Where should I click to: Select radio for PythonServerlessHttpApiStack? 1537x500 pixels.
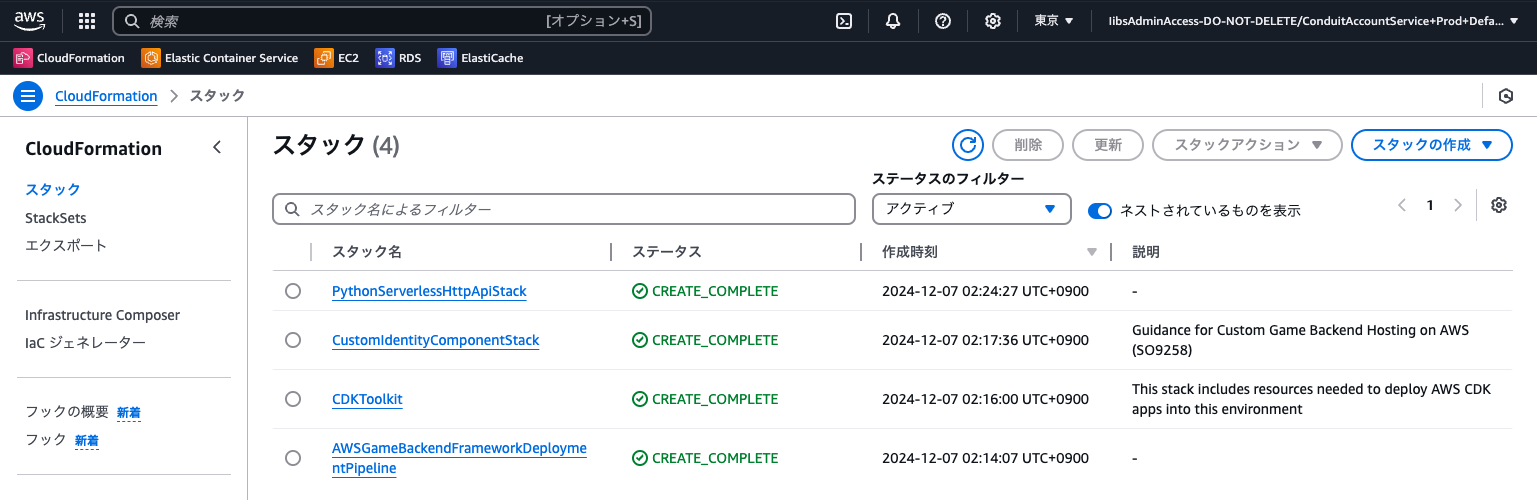pyautogui.click(x=293, y=291)
